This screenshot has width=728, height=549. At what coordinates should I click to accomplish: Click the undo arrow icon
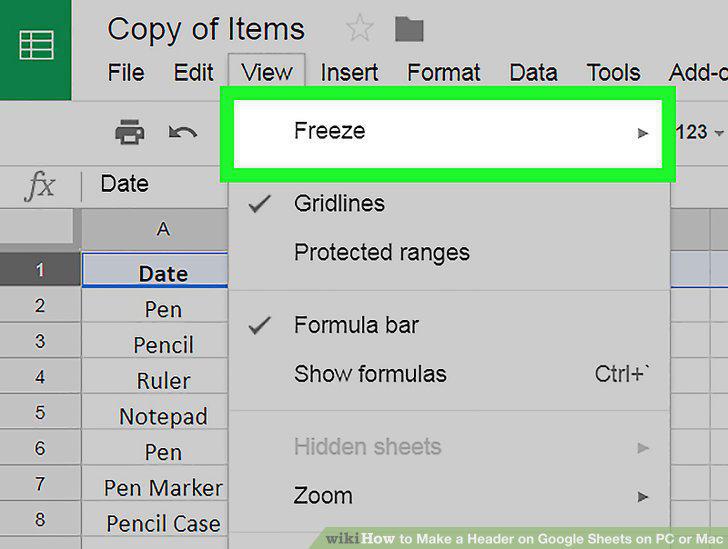[x=183, y=133]
